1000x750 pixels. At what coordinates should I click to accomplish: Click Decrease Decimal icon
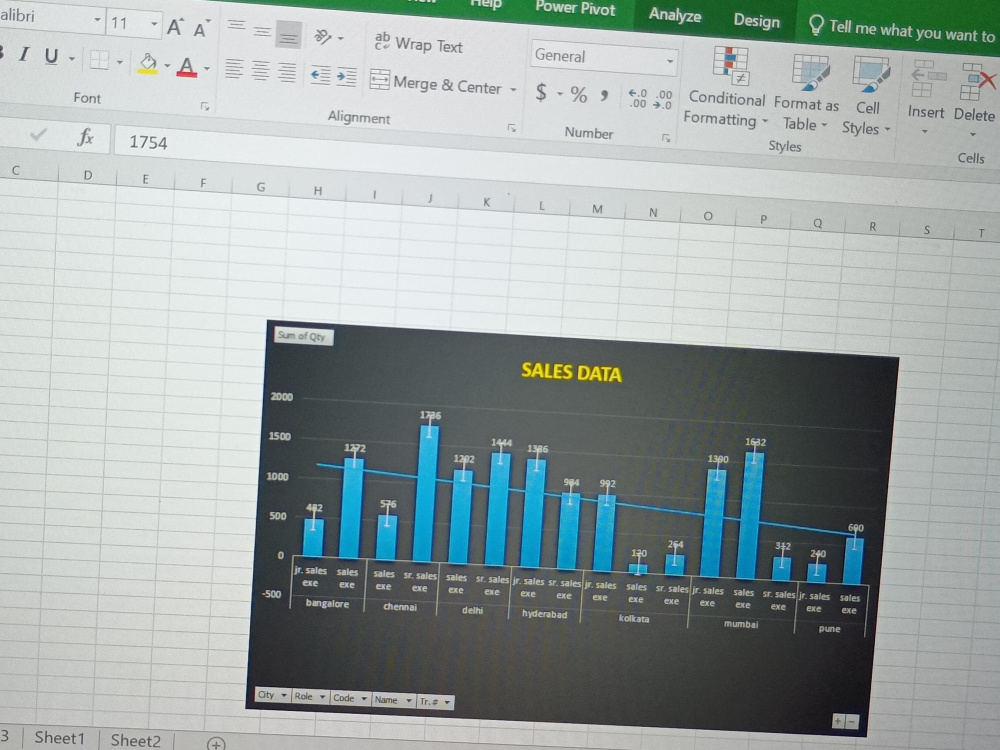pos(663,99)
